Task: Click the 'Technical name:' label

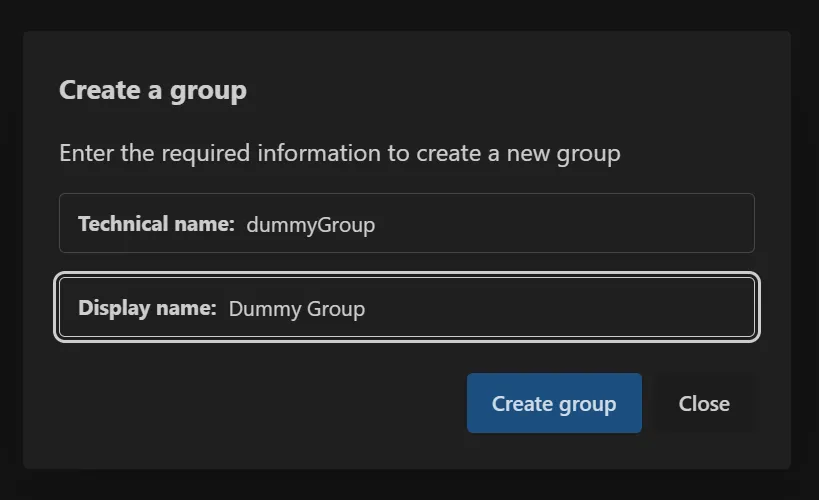Action: 156,224
